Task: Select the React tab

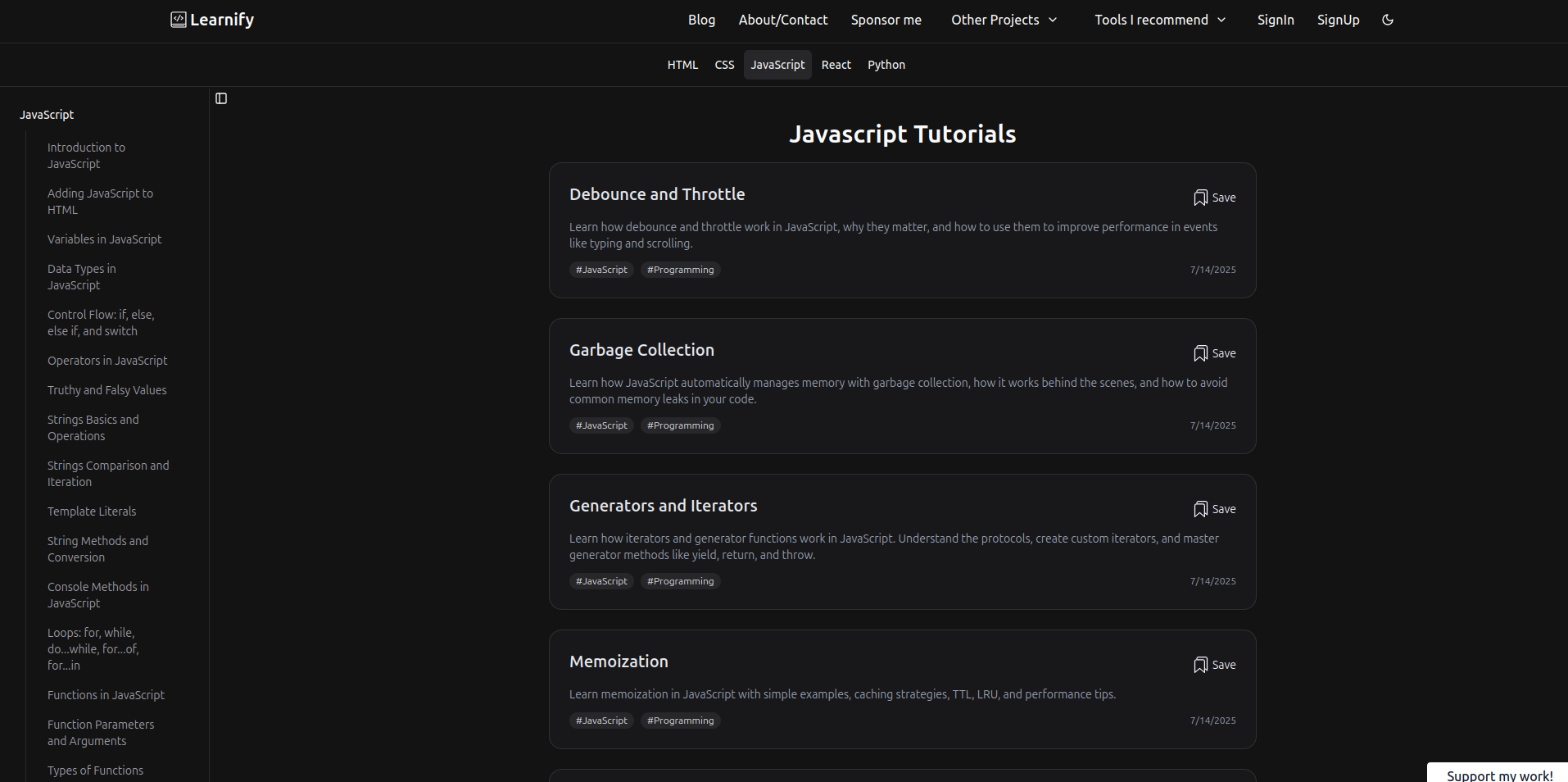Action: (836, 65)
